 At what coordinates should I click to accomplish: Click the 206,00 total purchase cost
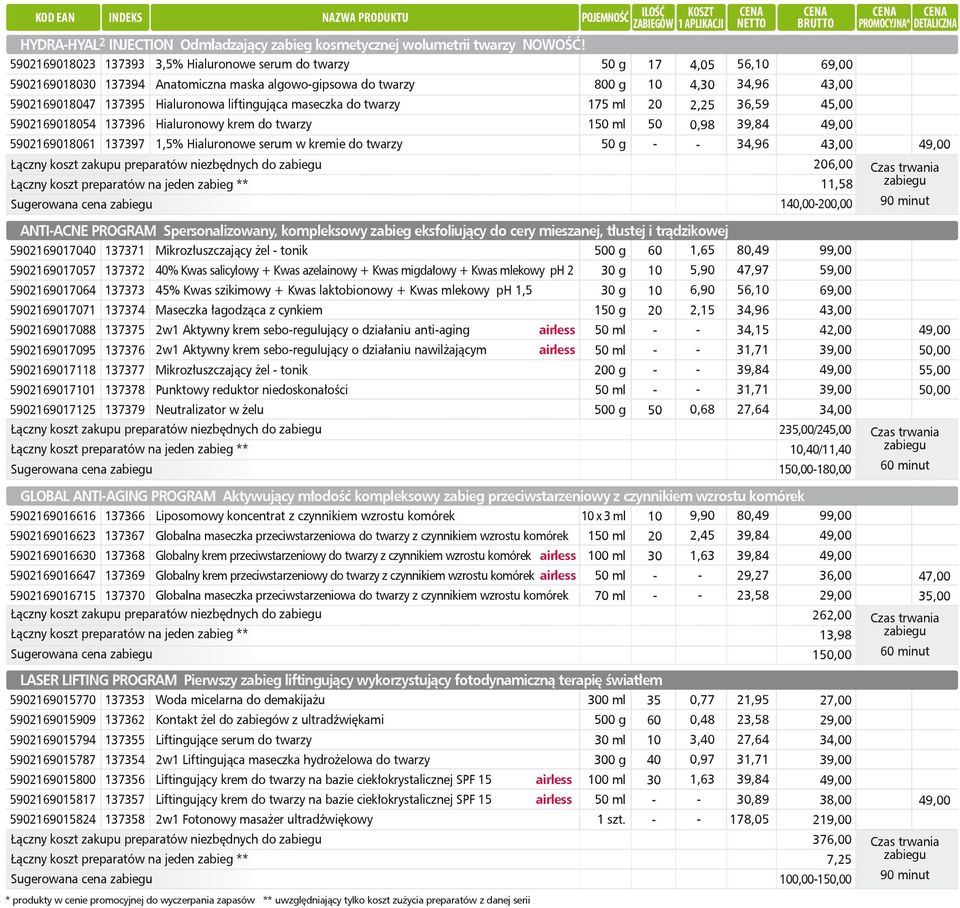(x=833, y=164)
